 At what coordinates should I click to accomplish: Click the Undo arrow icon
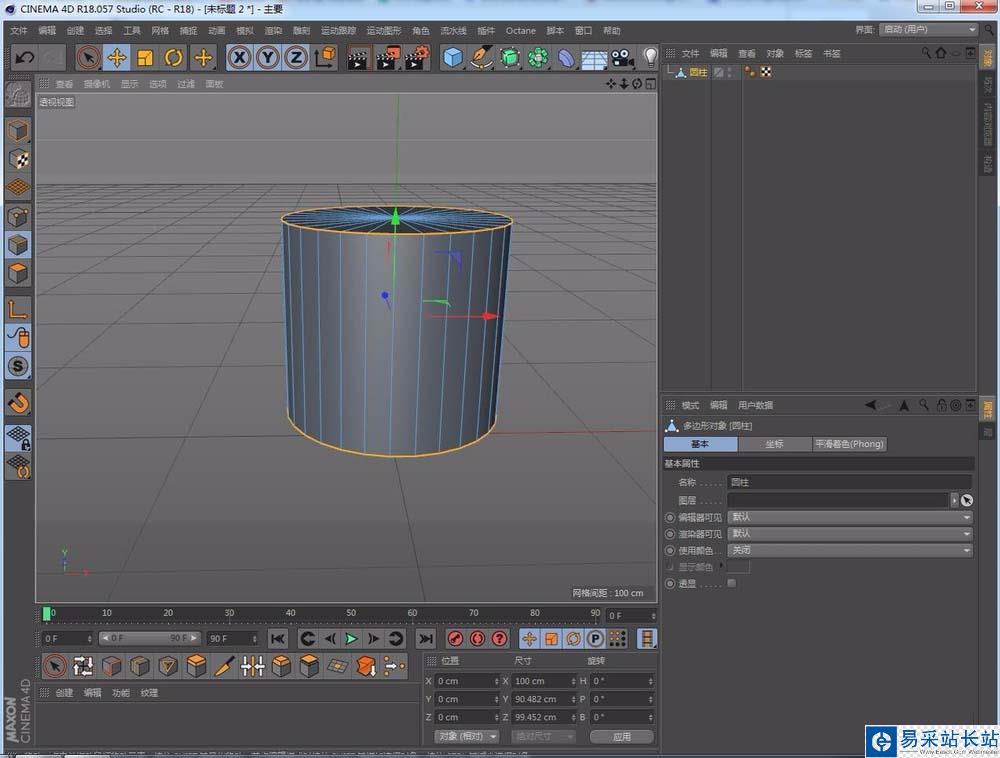pos(25,58)
